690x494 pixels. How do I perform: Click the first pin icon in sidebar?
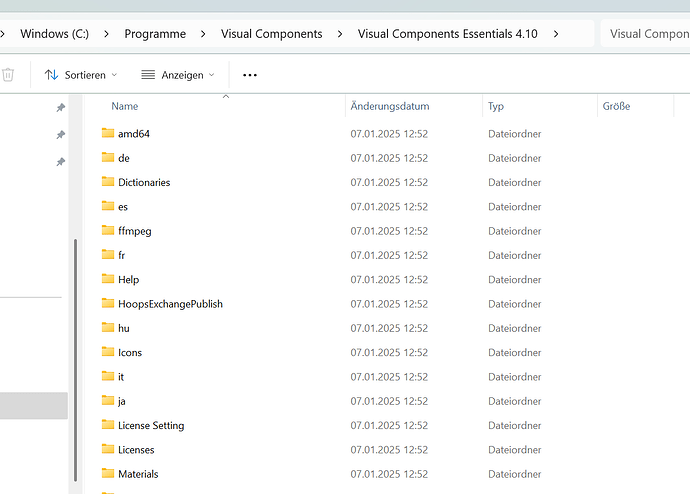coord(60,108)
